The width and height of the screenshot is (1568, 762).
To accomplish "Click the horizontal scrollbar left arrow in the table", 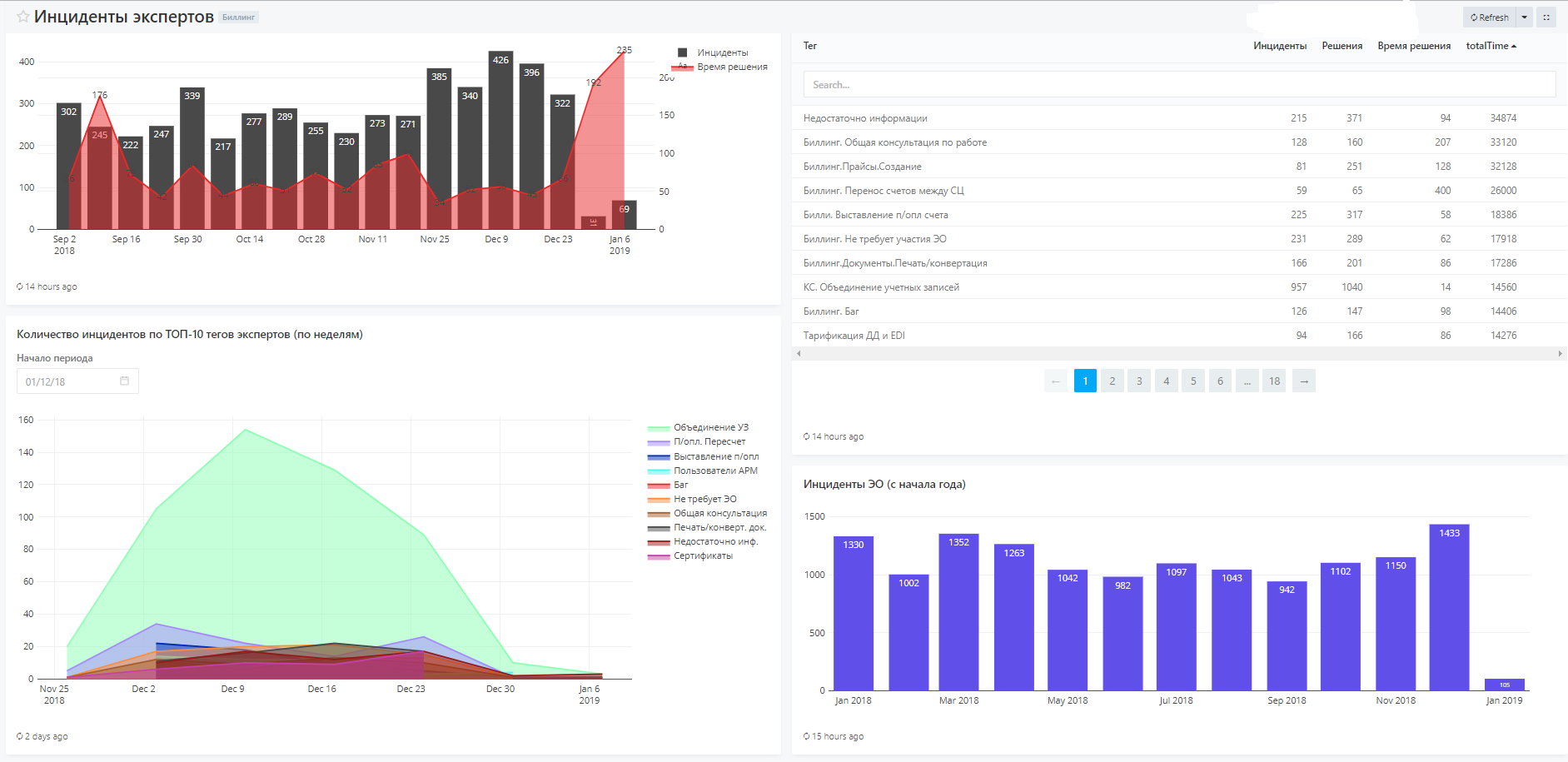I will tap(799, 354).
